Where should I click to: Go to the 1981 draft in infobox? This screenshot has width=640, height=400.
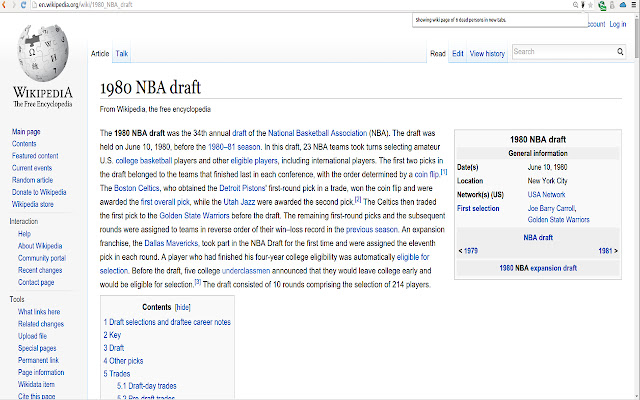coord(605,251)
